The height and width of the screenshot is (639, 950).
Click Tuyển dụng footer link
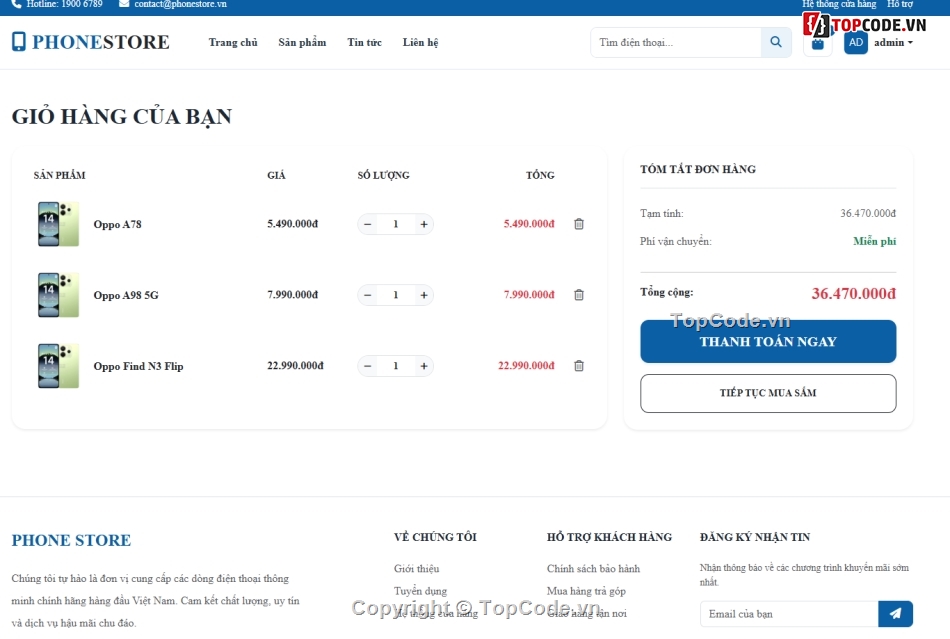(420, 591)
